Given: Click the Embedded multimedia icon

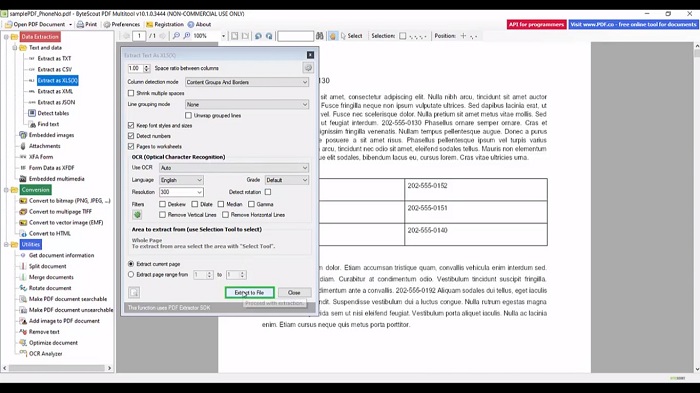Looking at the screenshot, I should point(23,179).
